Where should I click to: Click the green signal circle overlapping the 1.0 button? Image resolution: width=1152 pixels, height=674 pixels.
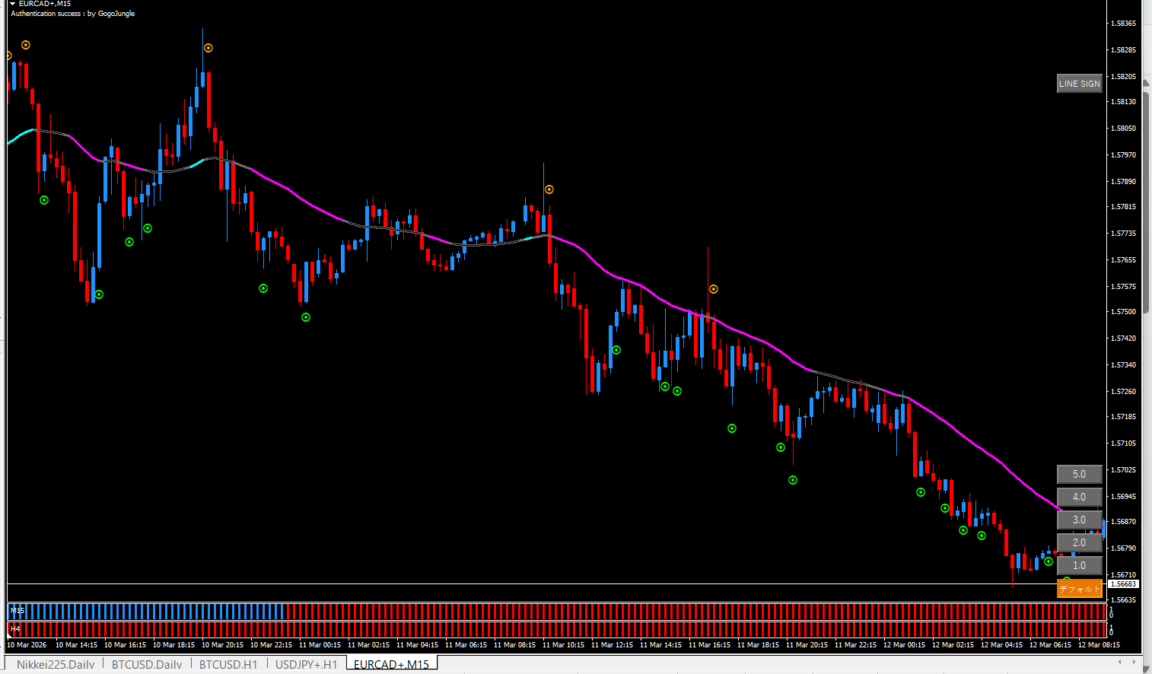(1048, 562)
